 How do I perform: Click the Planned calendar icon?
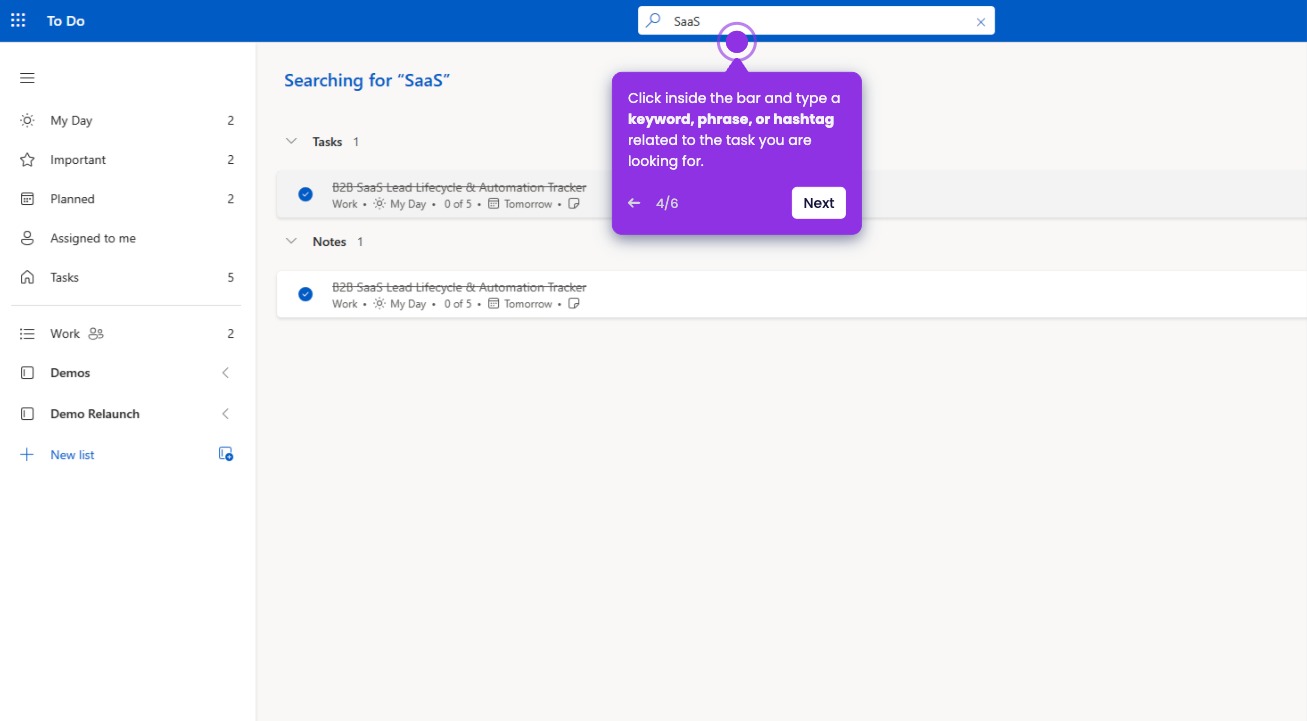[x=27, y=199]
